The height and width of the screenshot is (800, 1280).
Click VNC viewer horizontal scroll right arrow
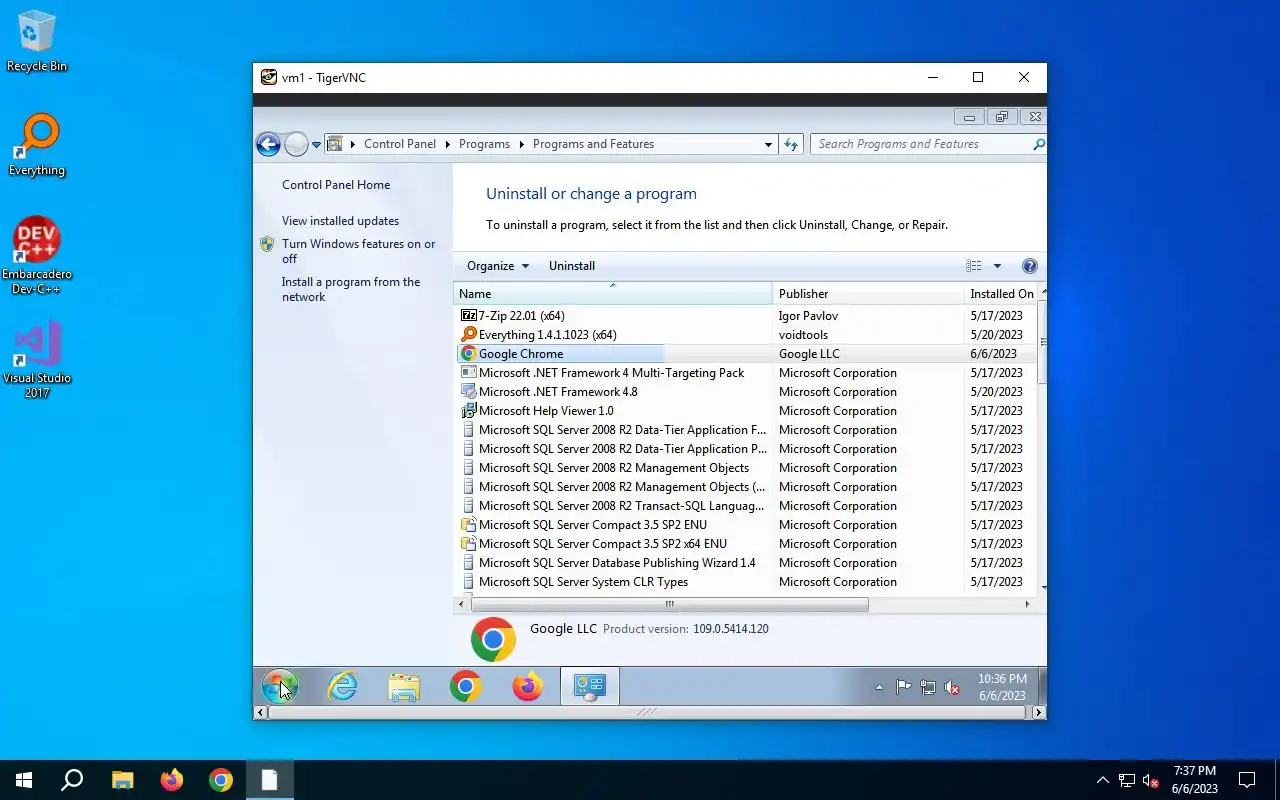(1039, 713)
